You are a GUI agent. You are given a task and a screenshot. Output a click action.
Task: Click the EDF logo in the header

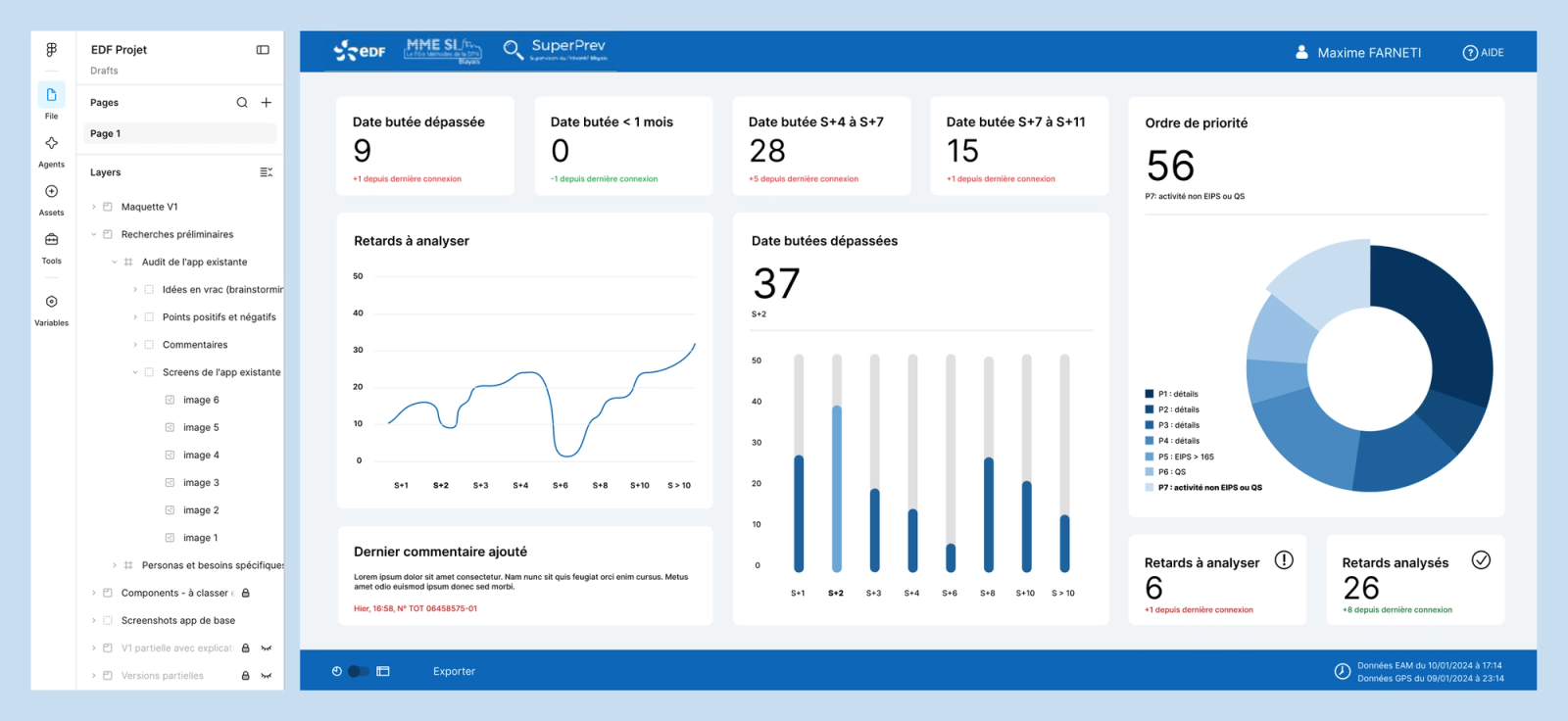coord(360,51)
